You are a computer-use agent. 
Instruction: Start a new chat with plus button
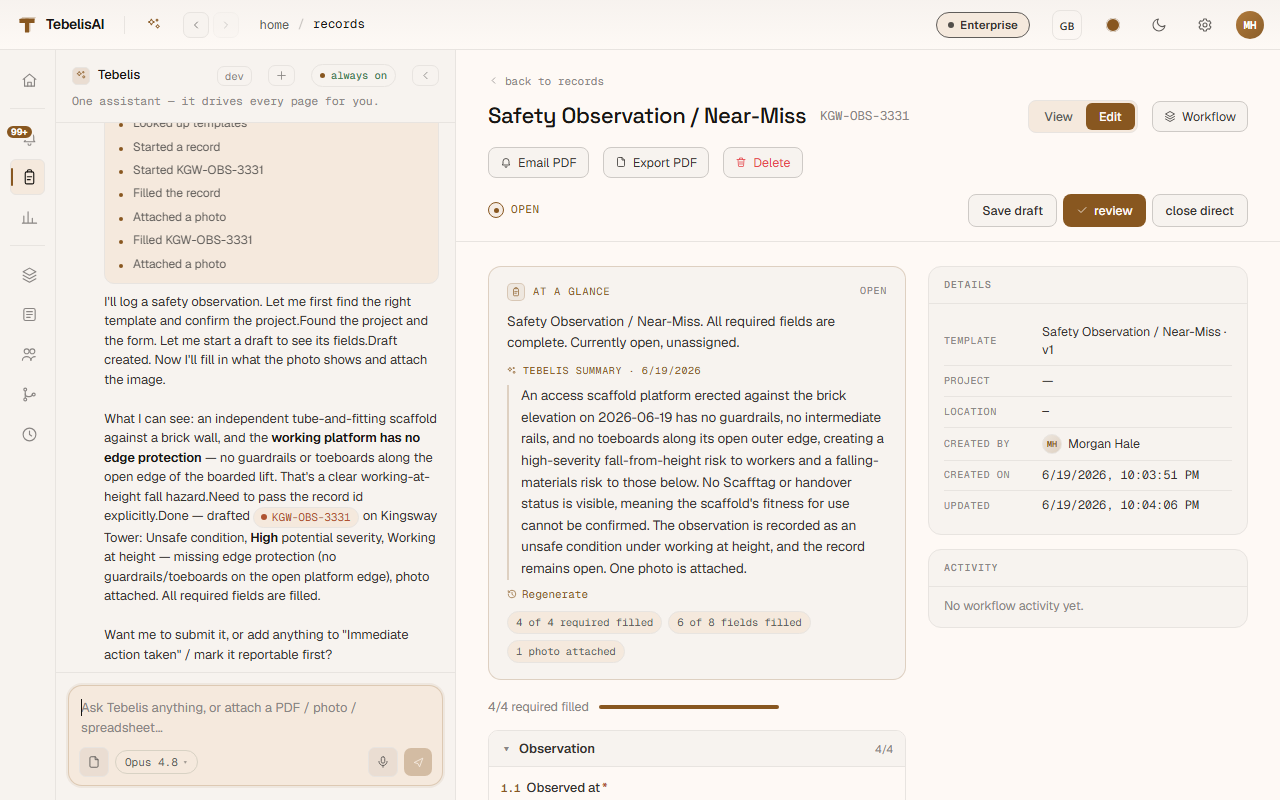tap(281, 76)
